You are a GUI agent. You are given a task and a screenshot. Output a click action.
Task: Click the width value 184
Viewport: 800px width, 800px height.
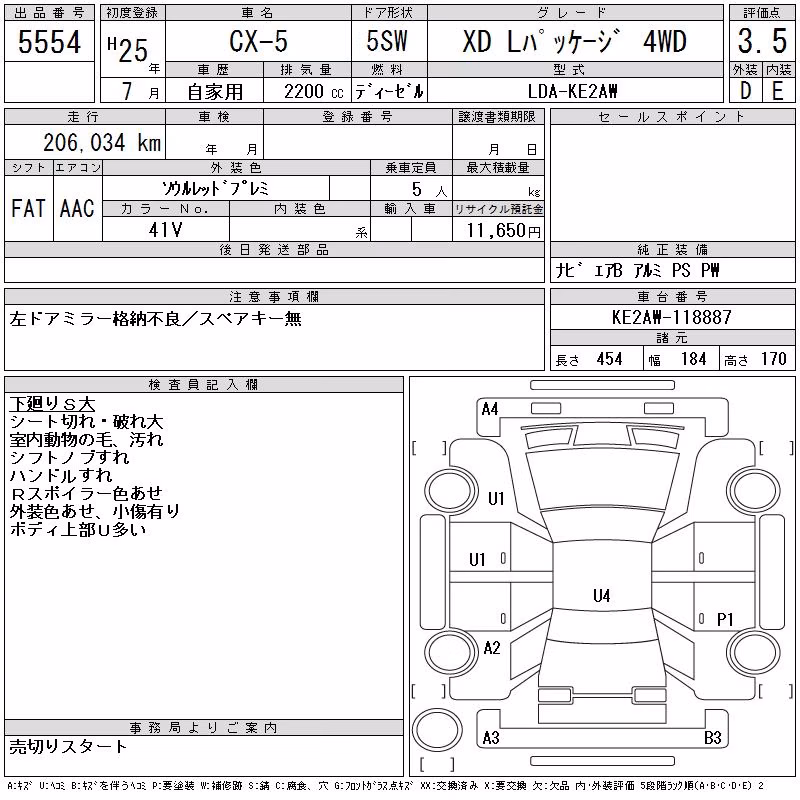[x=693, y=359]
